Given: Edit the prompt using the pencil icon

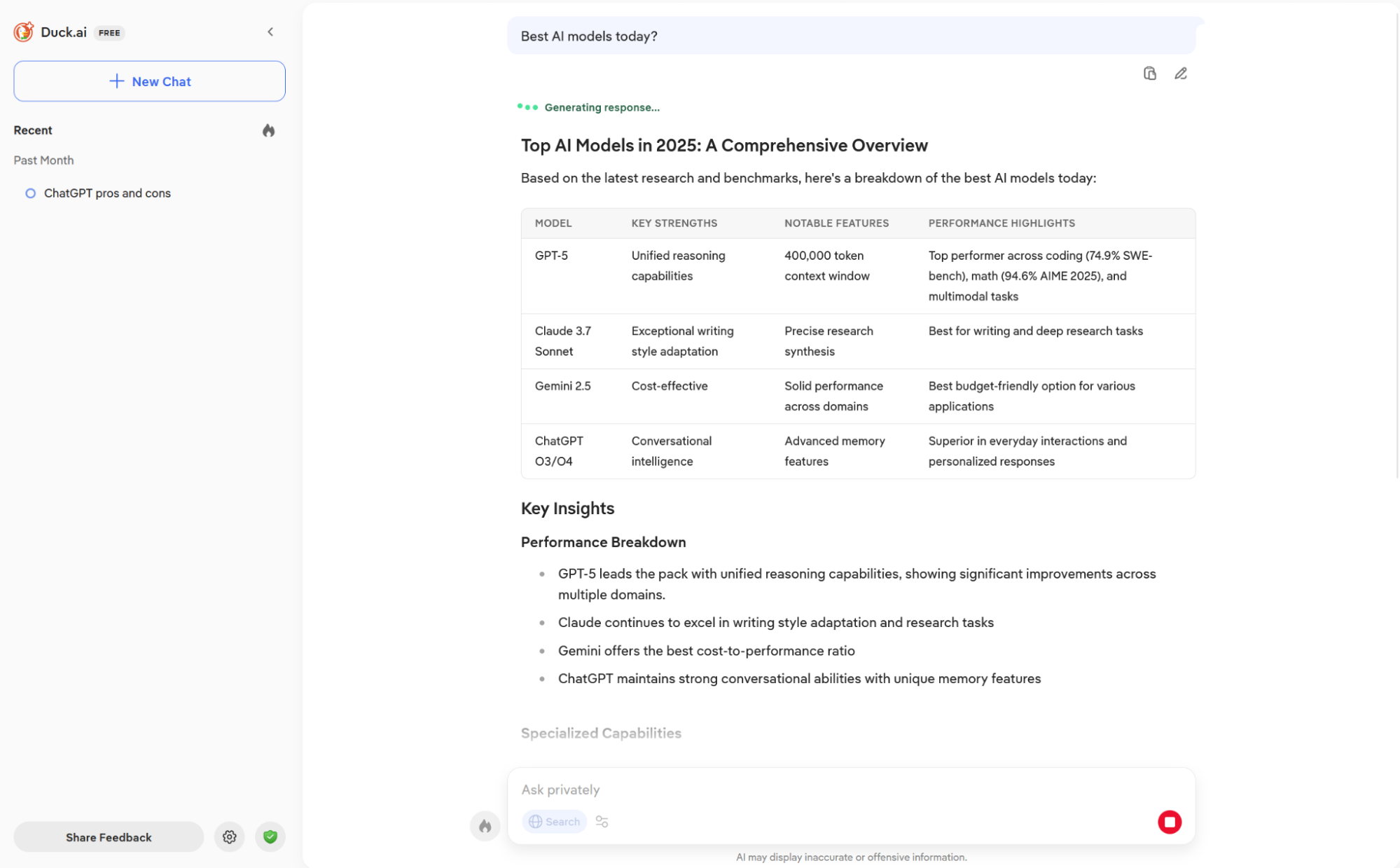Looking at the screenshot, I should [x=1181, y=74].
